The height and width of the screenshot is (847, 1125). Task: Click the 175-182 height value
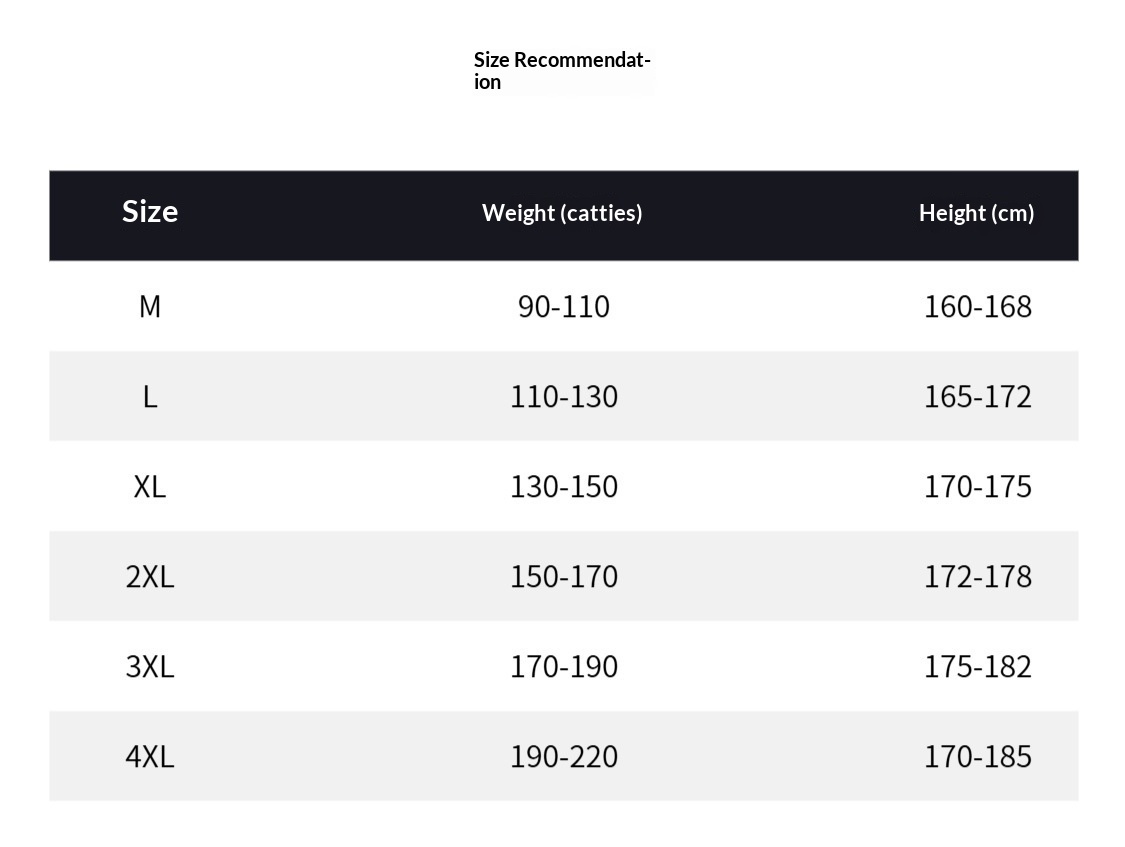[x=978, y=666]
